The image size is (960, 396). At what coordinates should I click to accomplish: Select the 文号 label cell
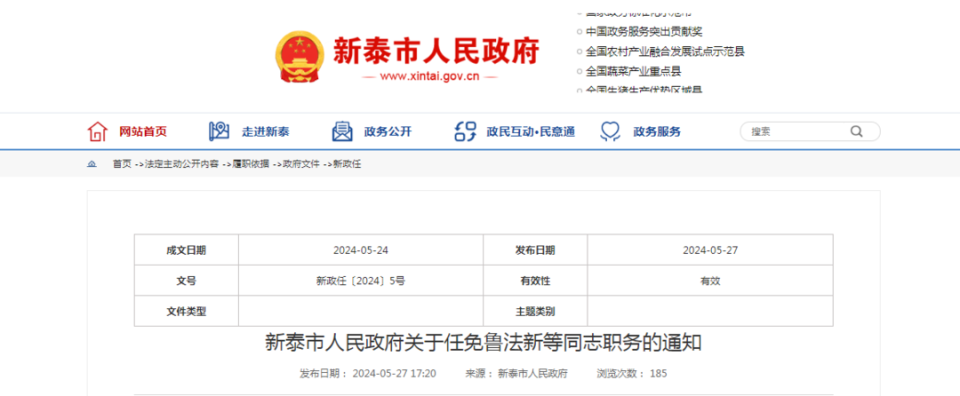(186, 281)
